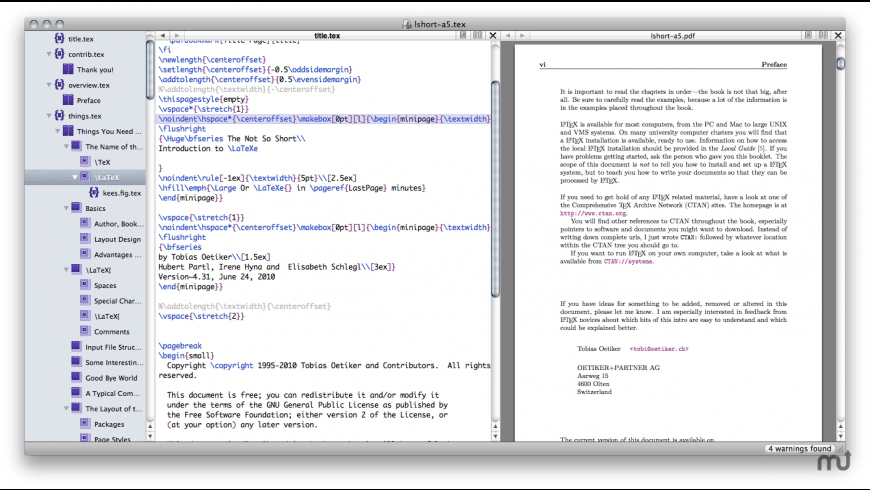Click the \vspace{\stretch{2}} line
Viewport: 870px width, 490px height.
coord(201,316)
